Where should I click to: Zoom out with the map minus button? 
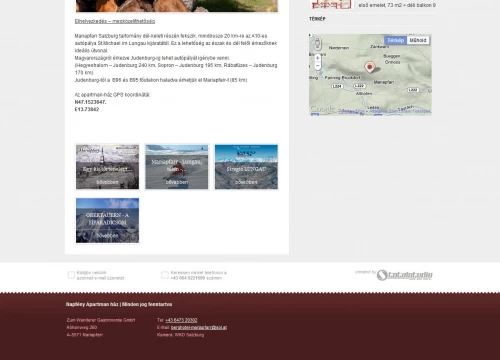(317, 66)
